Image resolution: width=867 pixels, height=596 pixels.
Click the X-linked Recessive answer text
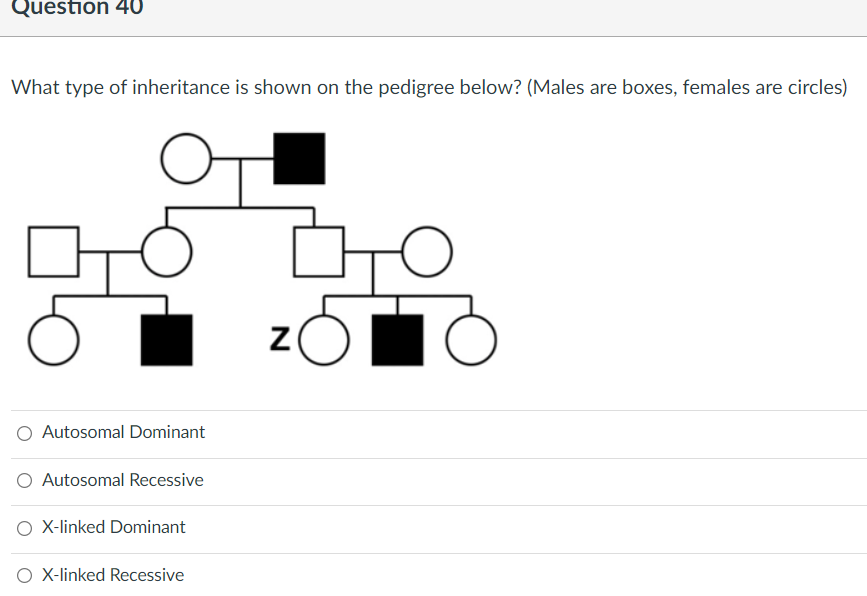click(x=113, y=575)
